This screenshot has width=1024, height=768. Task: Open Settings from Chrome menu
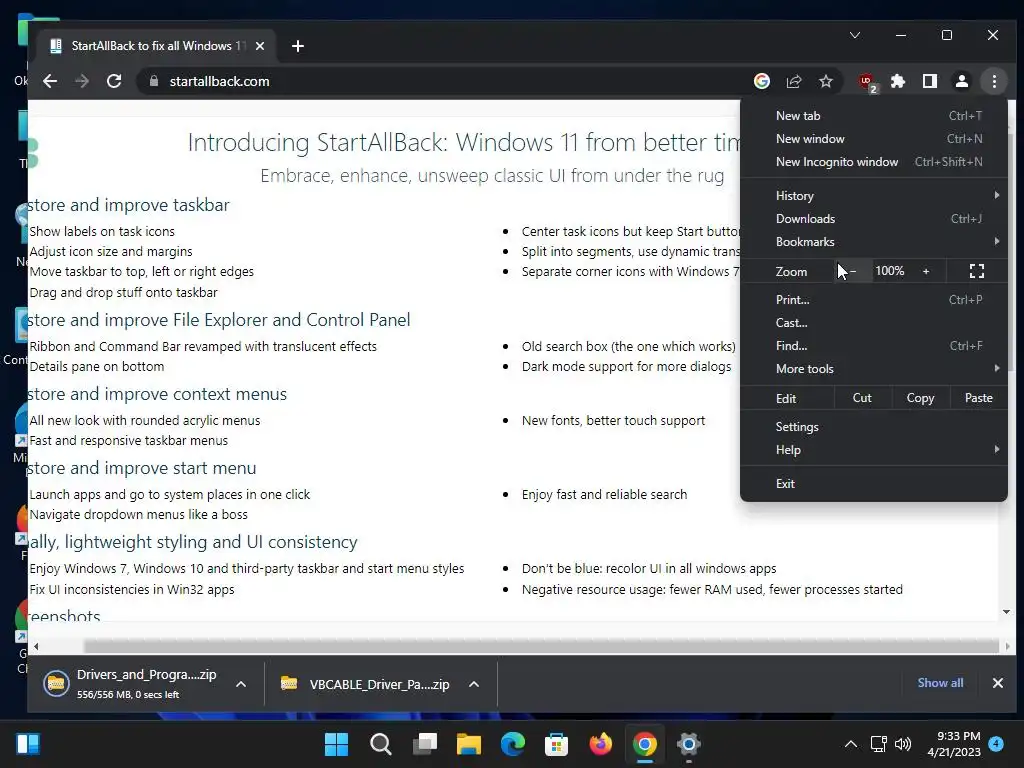(874, 426)
